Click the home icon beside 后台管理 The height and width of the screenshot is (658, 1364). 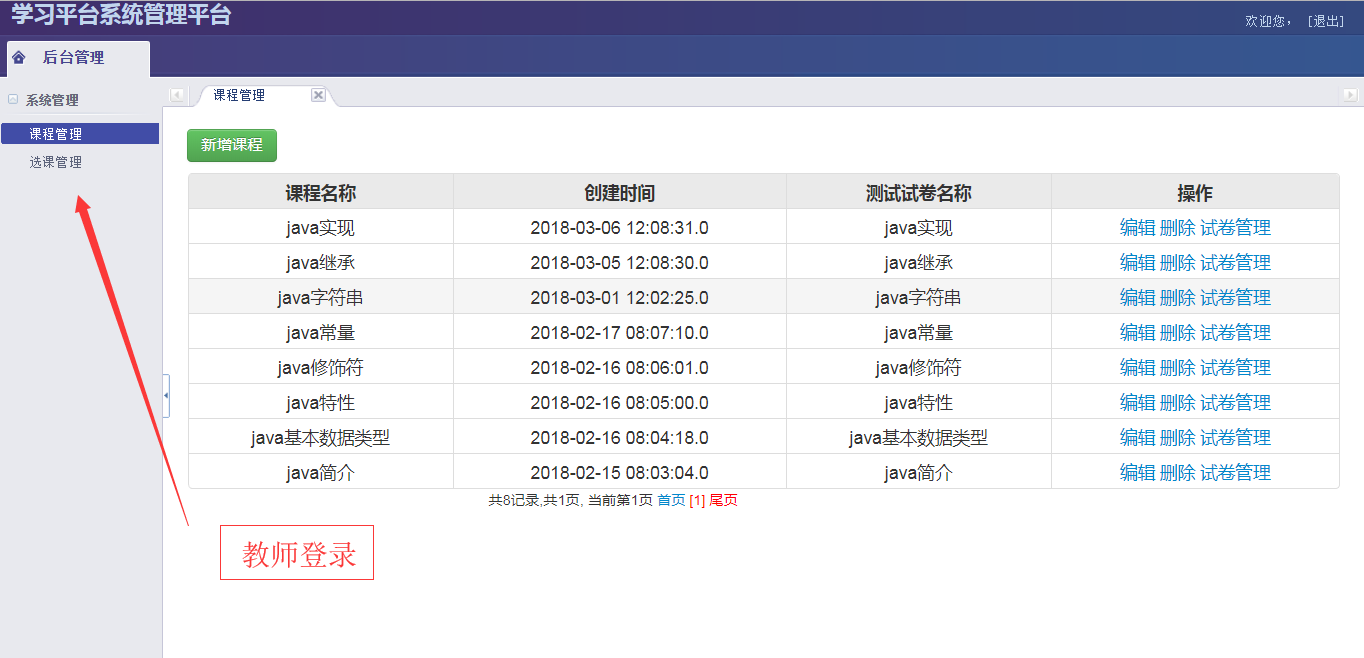(x=18, y=58)
